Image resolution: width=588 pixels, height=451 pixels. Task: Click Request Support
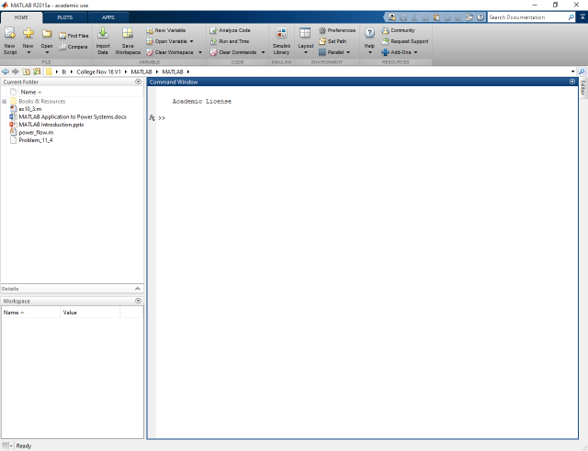tap(405, 41)
